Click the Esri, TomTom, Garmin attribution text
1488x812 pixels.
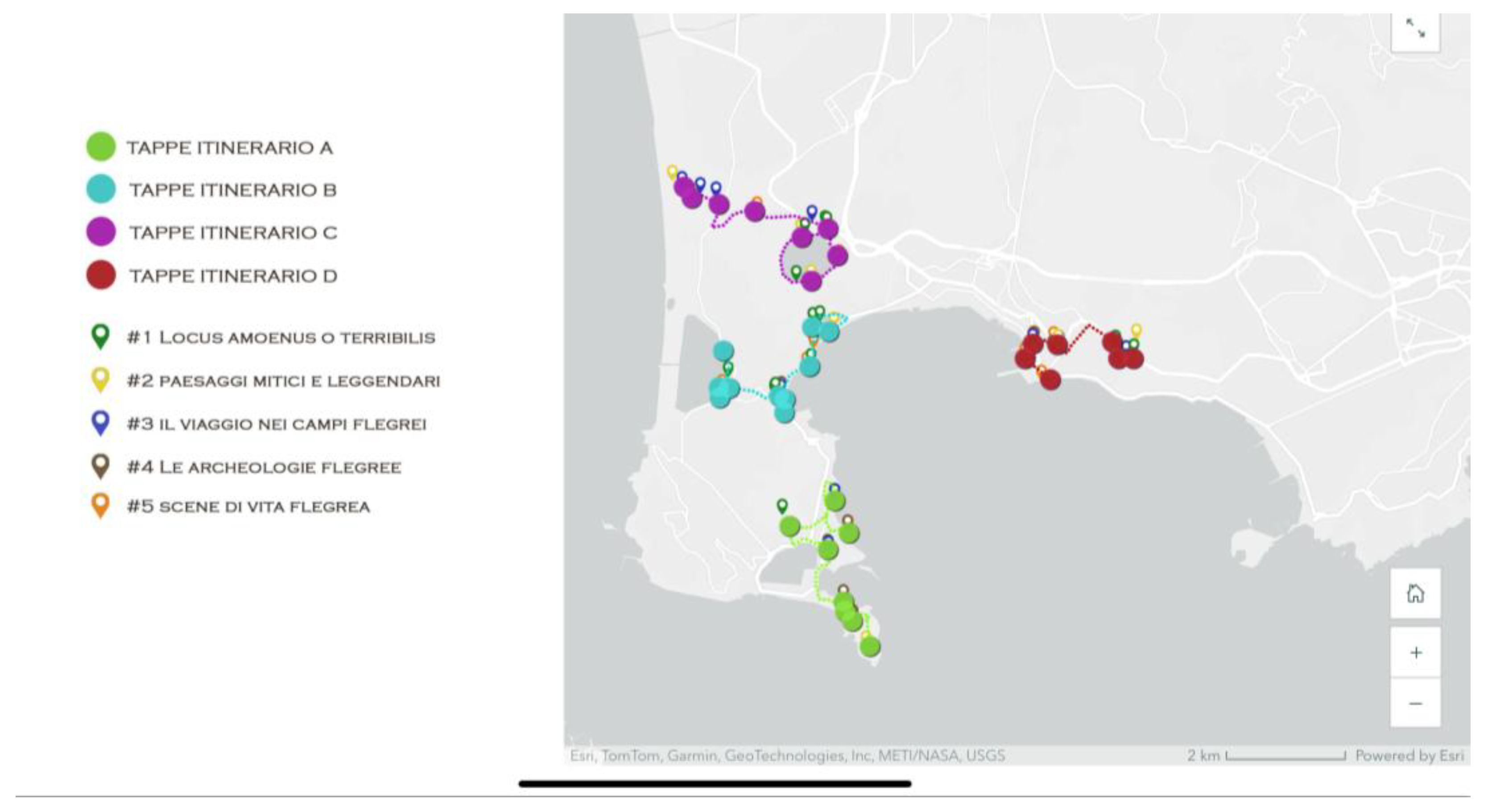(x=787, y=755)
